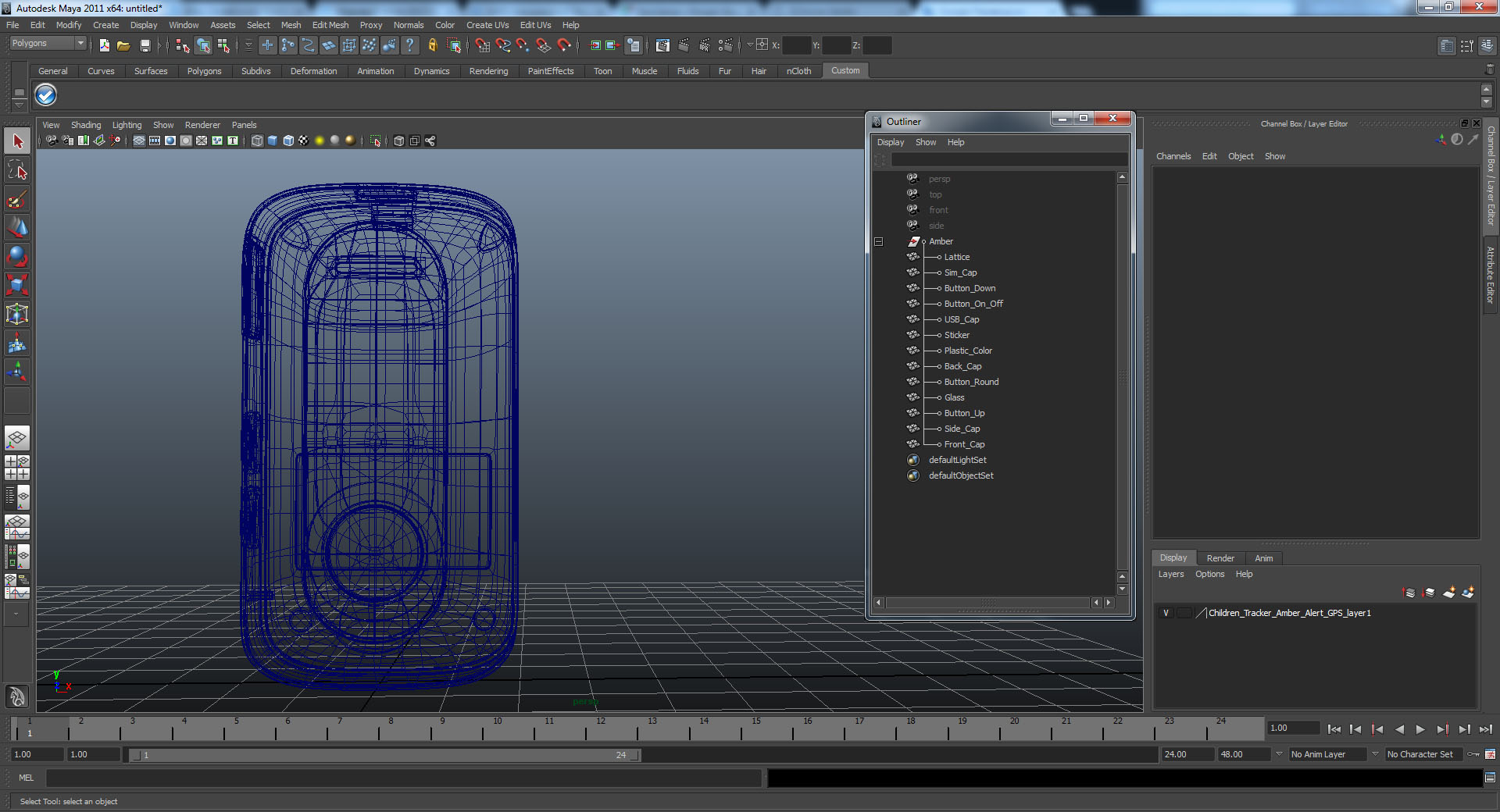The width and height of the screenshot is (1500, 812).
Task: Switch to single perspective view layout
Action: pyautogui.click(x=17, y=439)
